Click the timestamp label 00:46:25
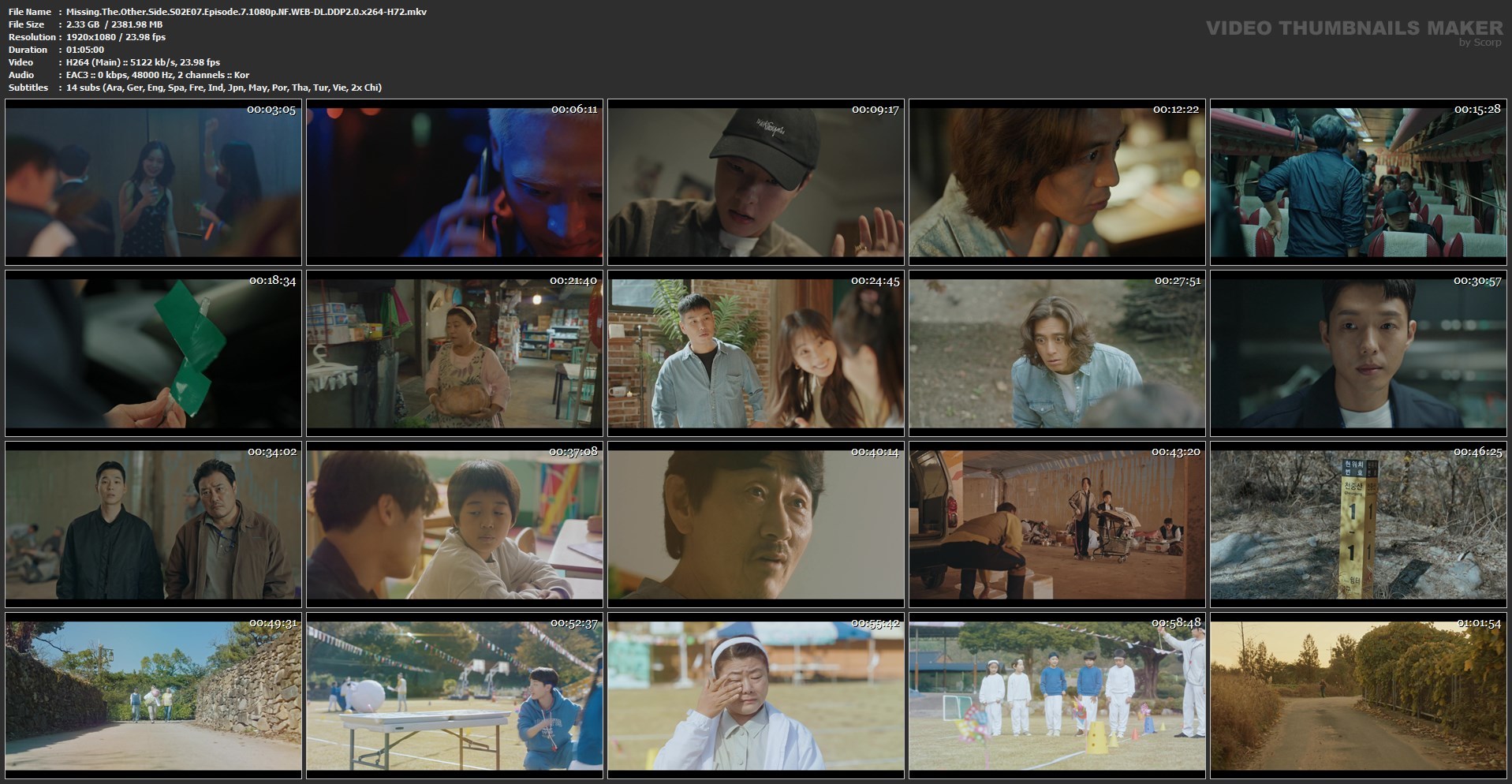Screen dimensions: 1512x784 pyautogui.click(x=1477, y=452)
